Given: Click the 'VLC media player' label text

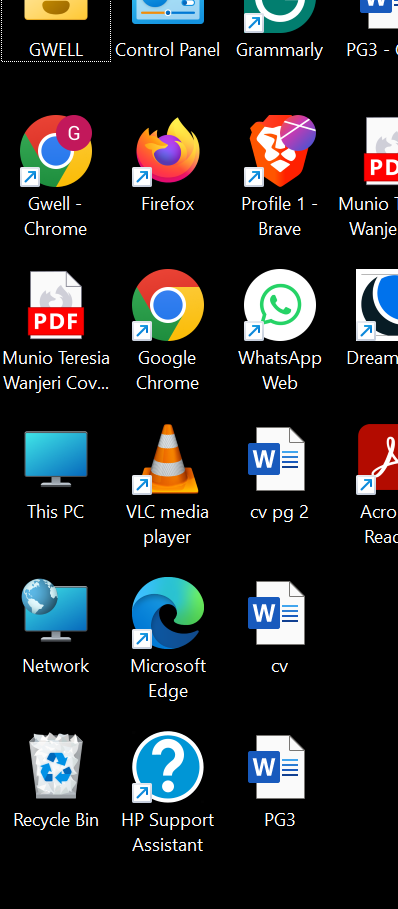Looking at the screenshot, I should pyautogui.click(x=167, y=524).
